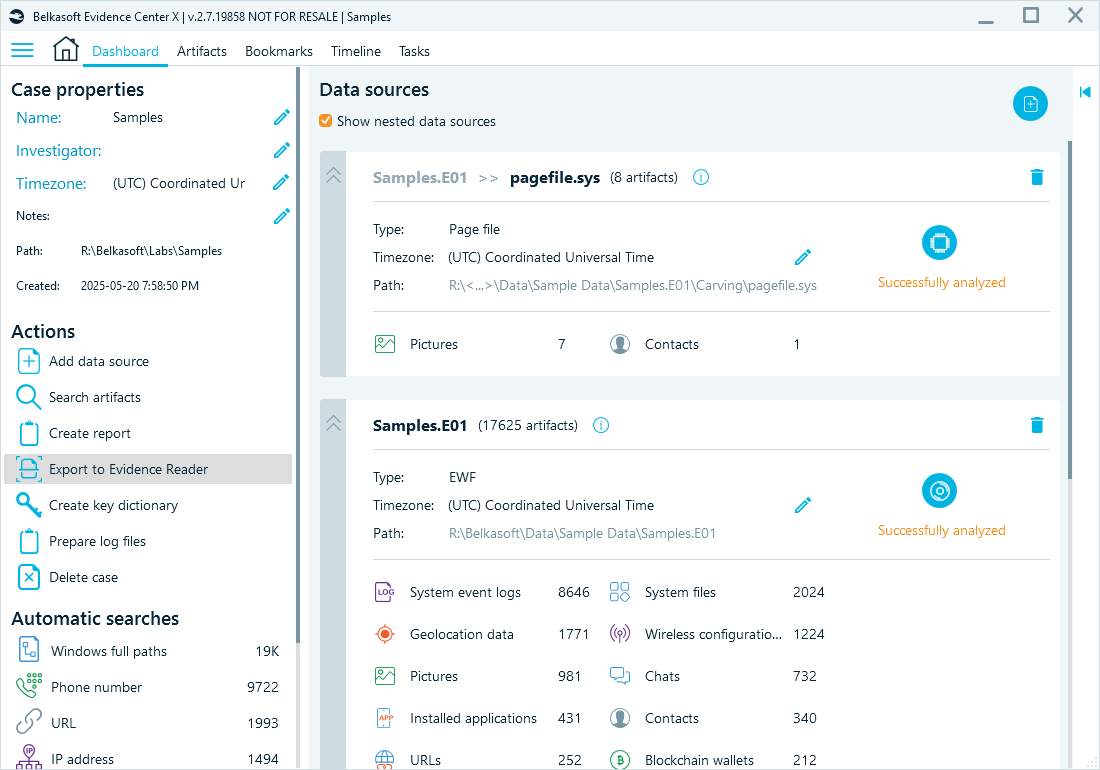The width and height of the screenshot is (1100, 770).
Task: Show info for Samples.E01 data source
Action: point(601,425)
